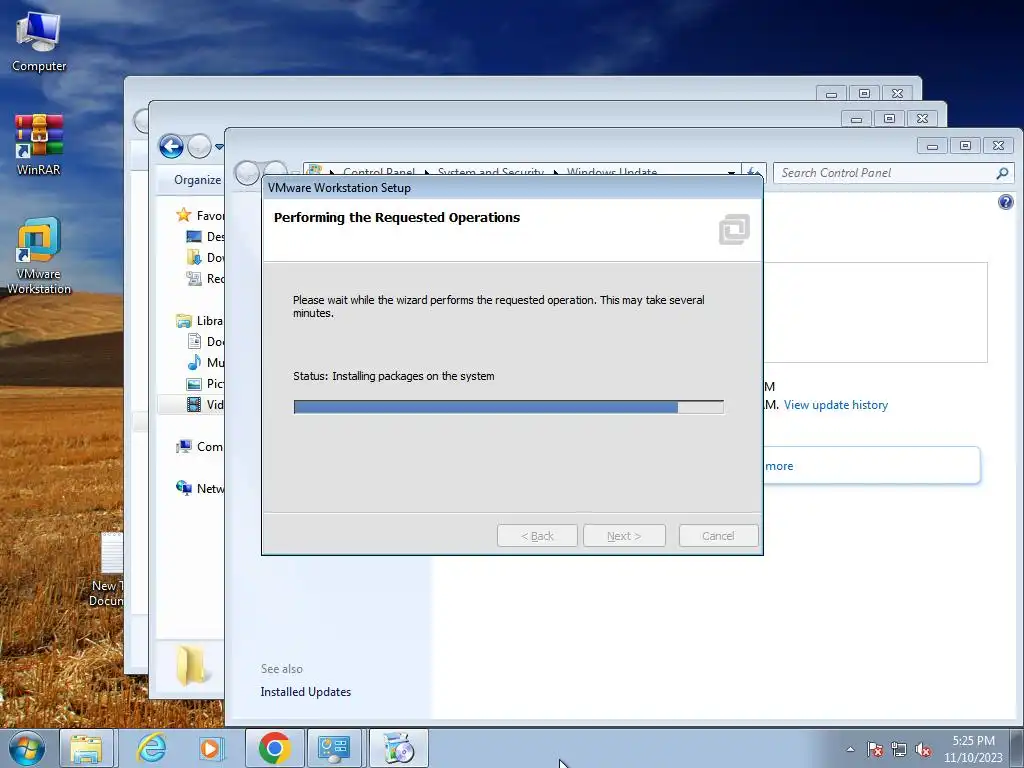
Task: Open the Installed Updates link
Action: point(306,692)
